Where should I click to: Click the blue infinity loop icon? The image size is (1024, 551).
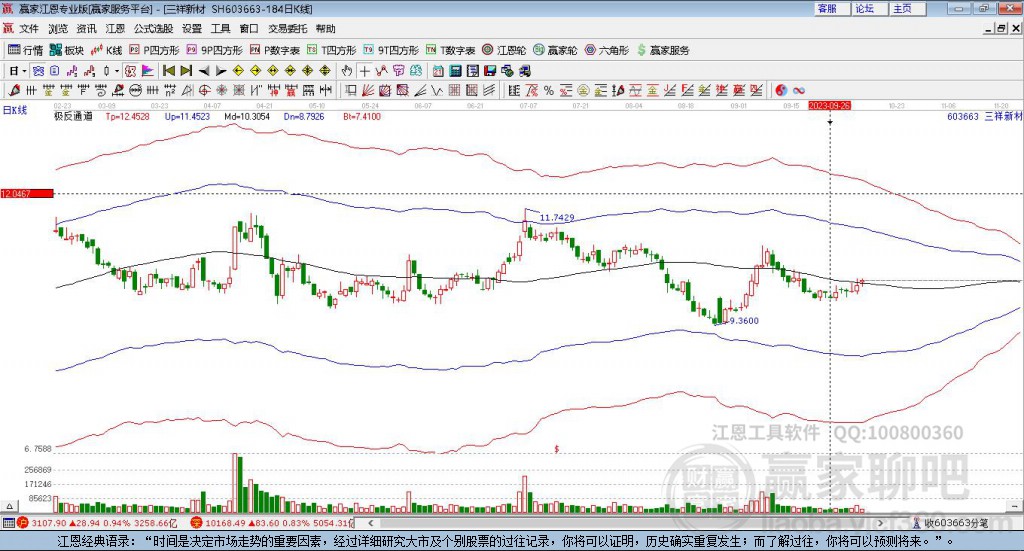pos(799,90)
